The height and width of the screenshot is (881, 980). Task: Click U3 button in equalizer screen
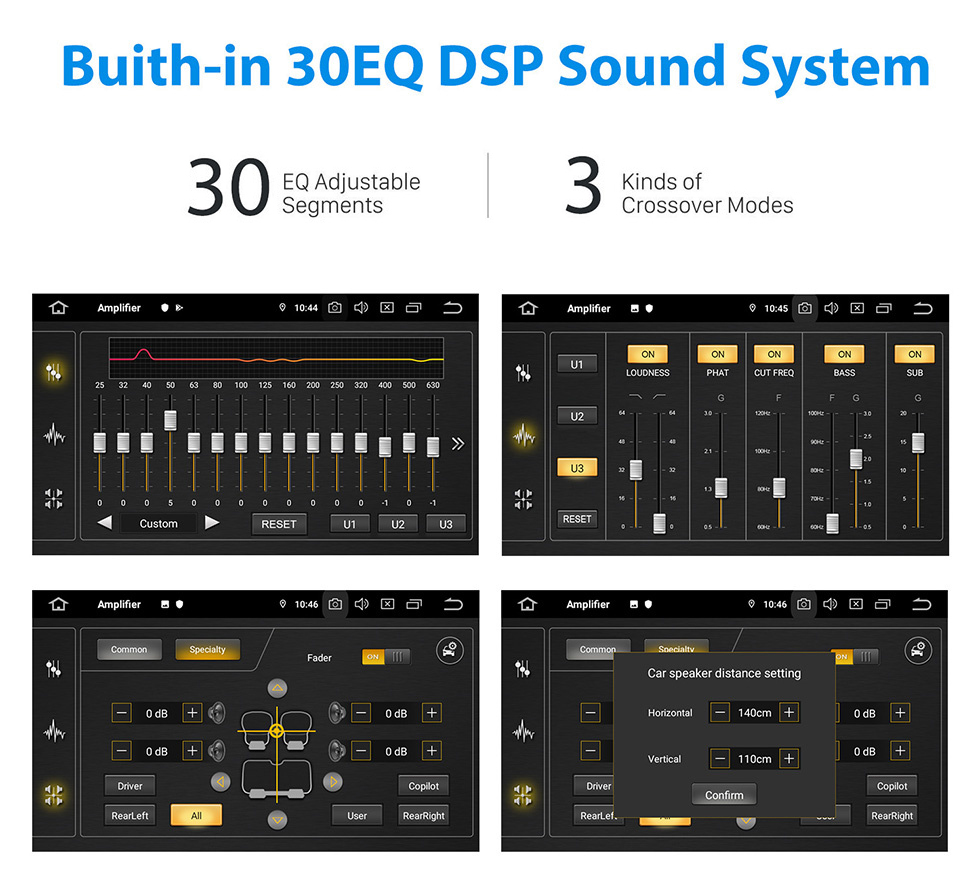tap(446, 524)
